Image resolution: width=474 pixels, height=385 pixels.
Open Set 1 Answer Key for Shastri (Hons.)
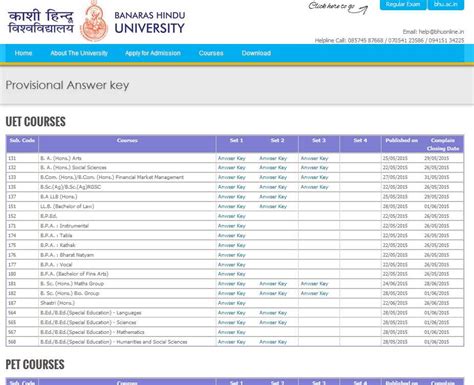[232, 303]
